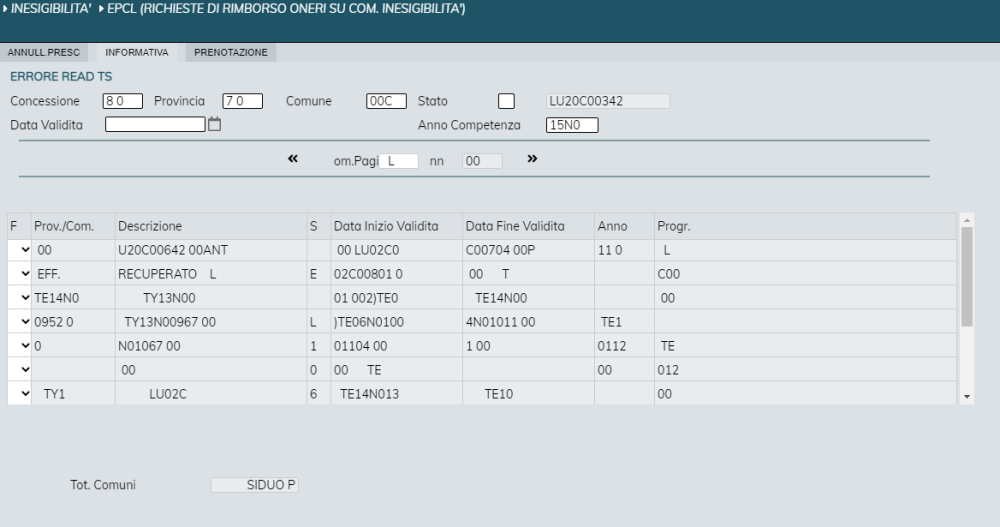Expand dropdown in the TE14N0 row

[x=25, y=297]
